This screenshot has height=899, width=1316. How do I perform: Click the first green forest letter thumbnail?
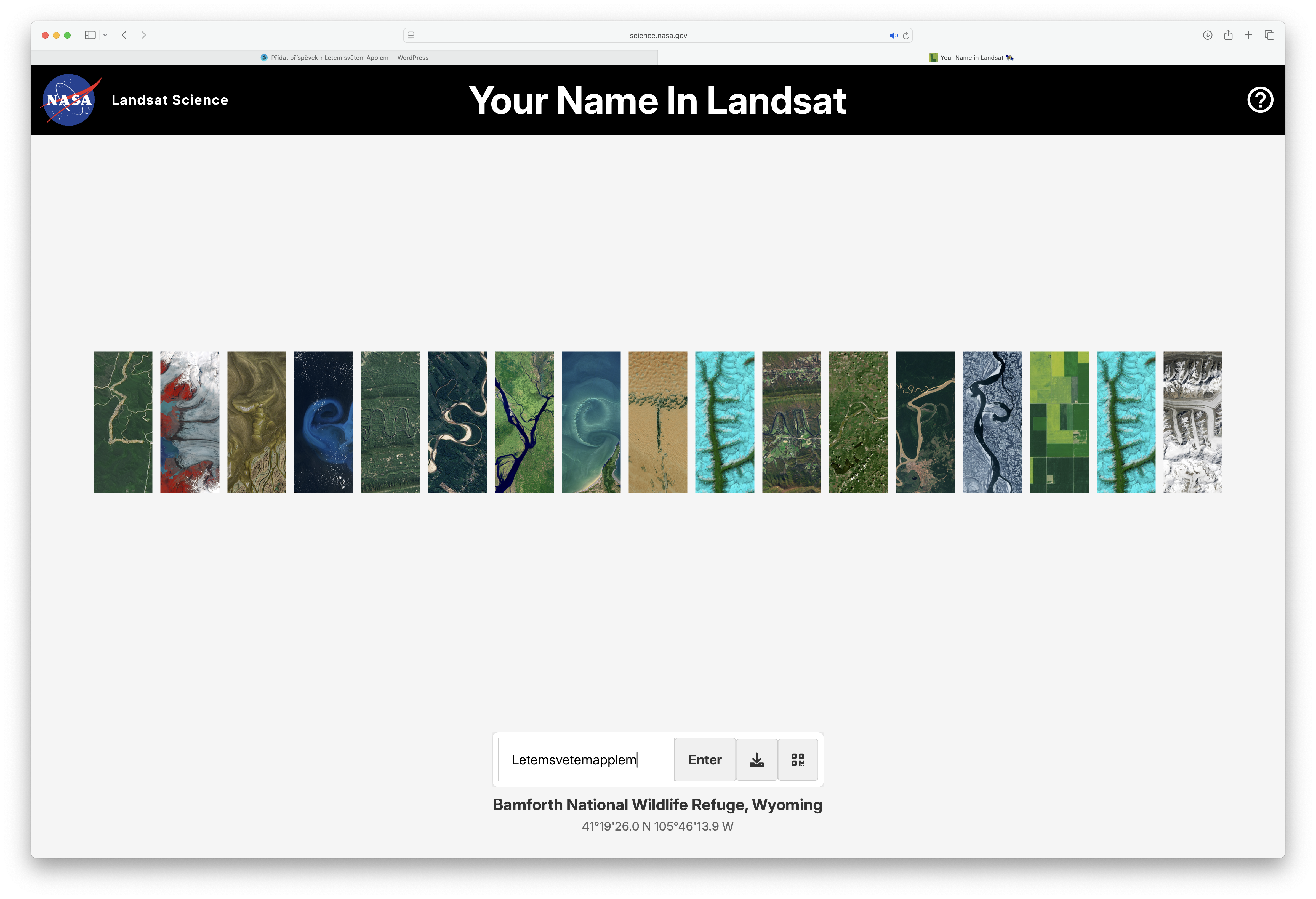[x=123, y=421]
